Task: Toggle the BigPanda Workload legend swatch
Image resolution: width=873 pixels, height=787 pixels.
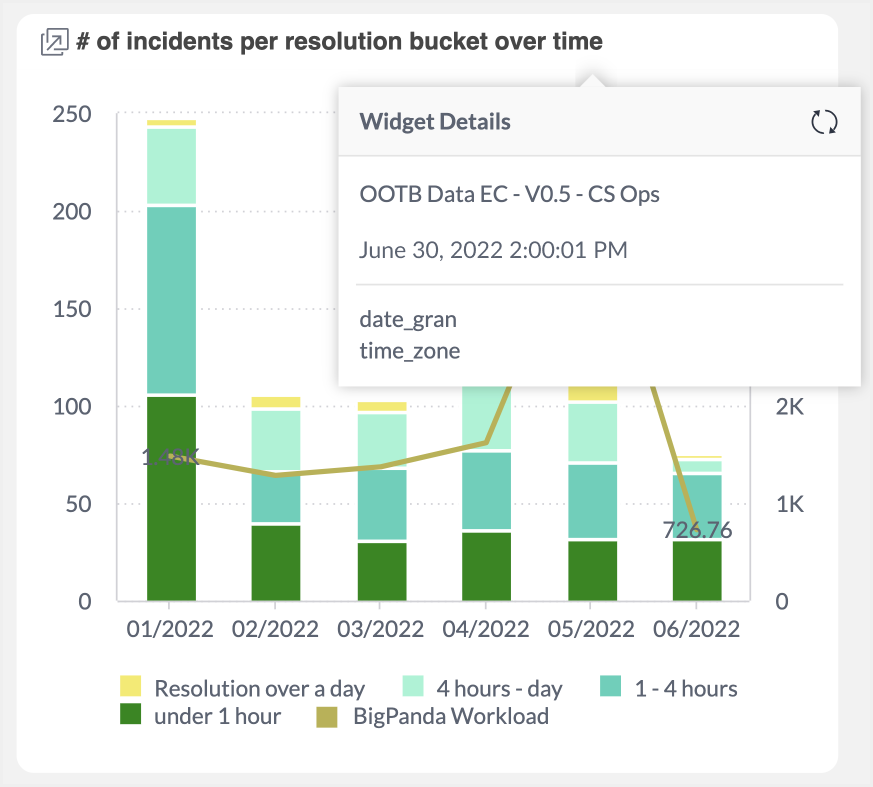Action: pos(328,716)
